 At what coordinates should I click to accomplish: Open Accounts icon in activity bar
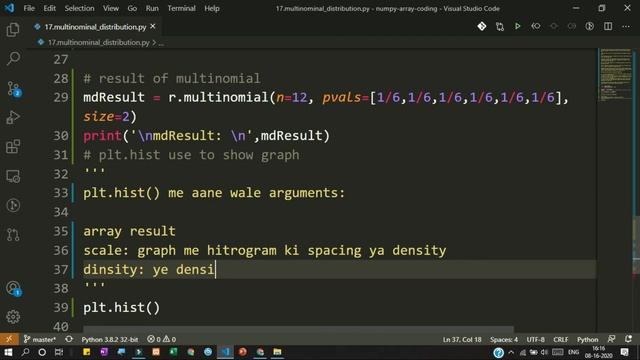coord(13,289)
